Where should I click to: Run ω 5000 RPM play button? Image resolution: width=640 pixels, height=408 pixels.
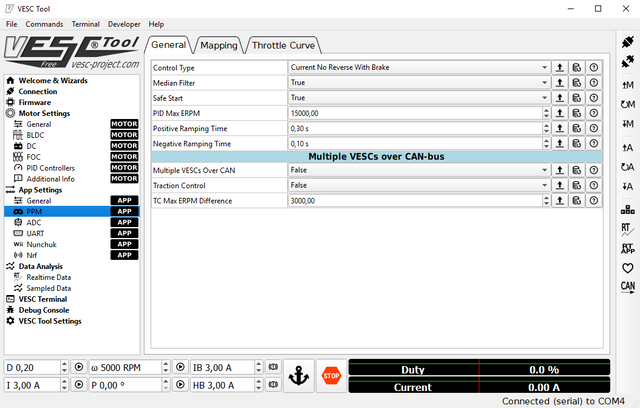[x=180, y=367]
